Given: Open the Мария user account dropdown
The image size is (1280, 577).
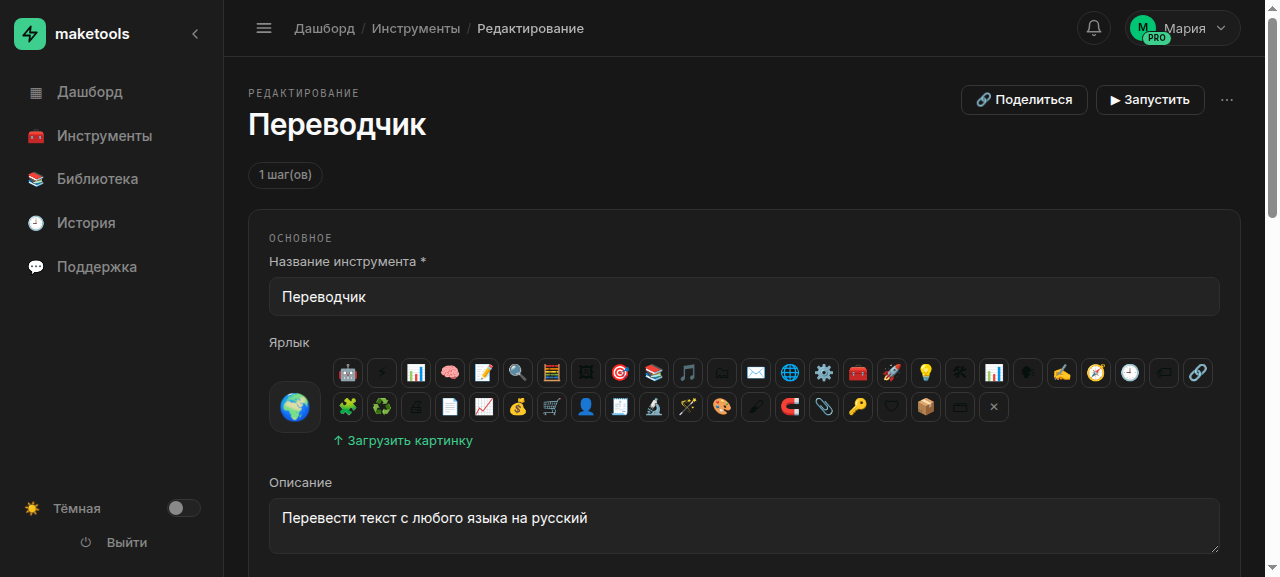Looking at the screenshot, I should [x=1183, y=28].
